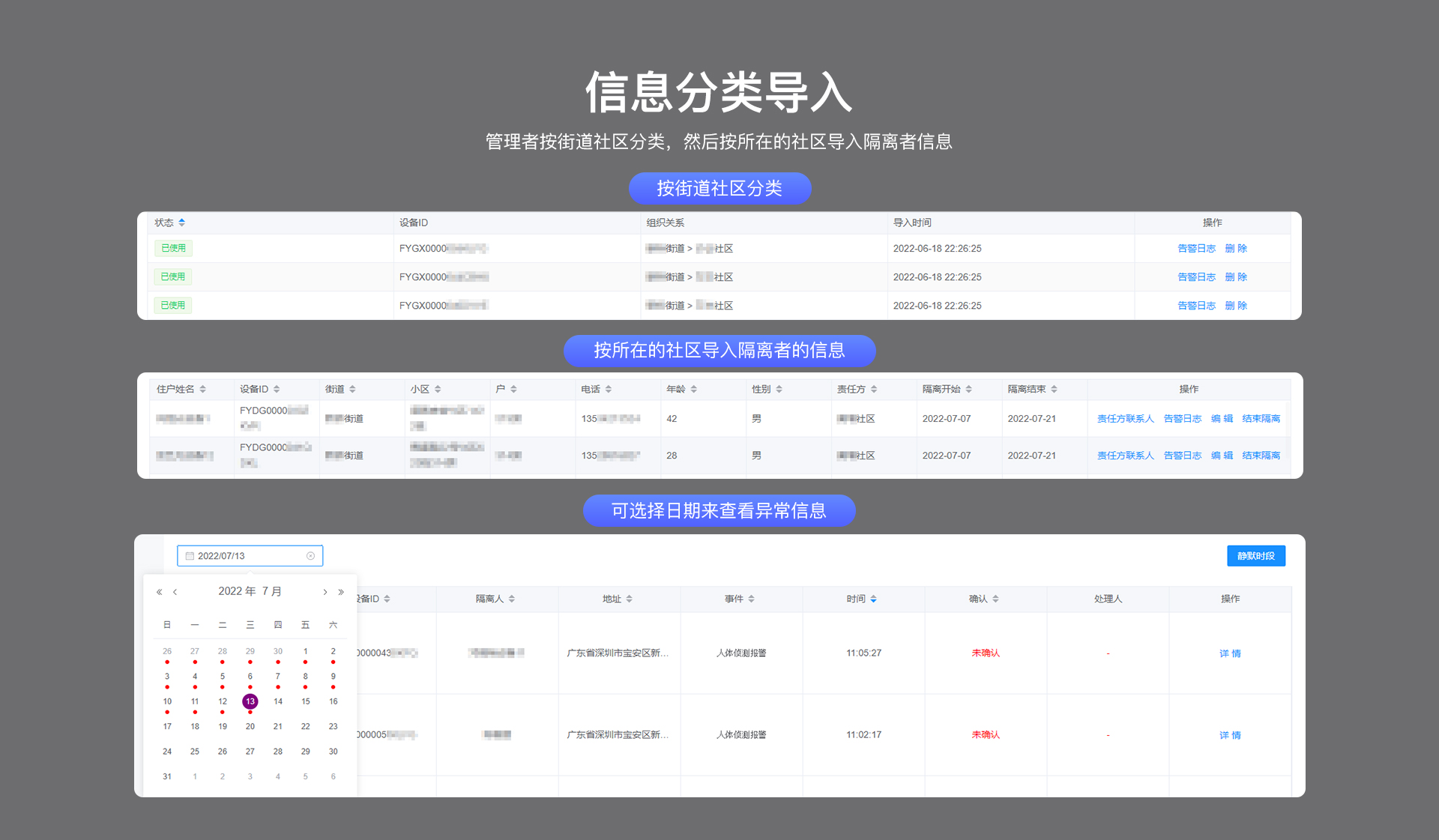1439x840 pixels.
Task: Sort by 性别 column
Action: (x=779, y=389)
